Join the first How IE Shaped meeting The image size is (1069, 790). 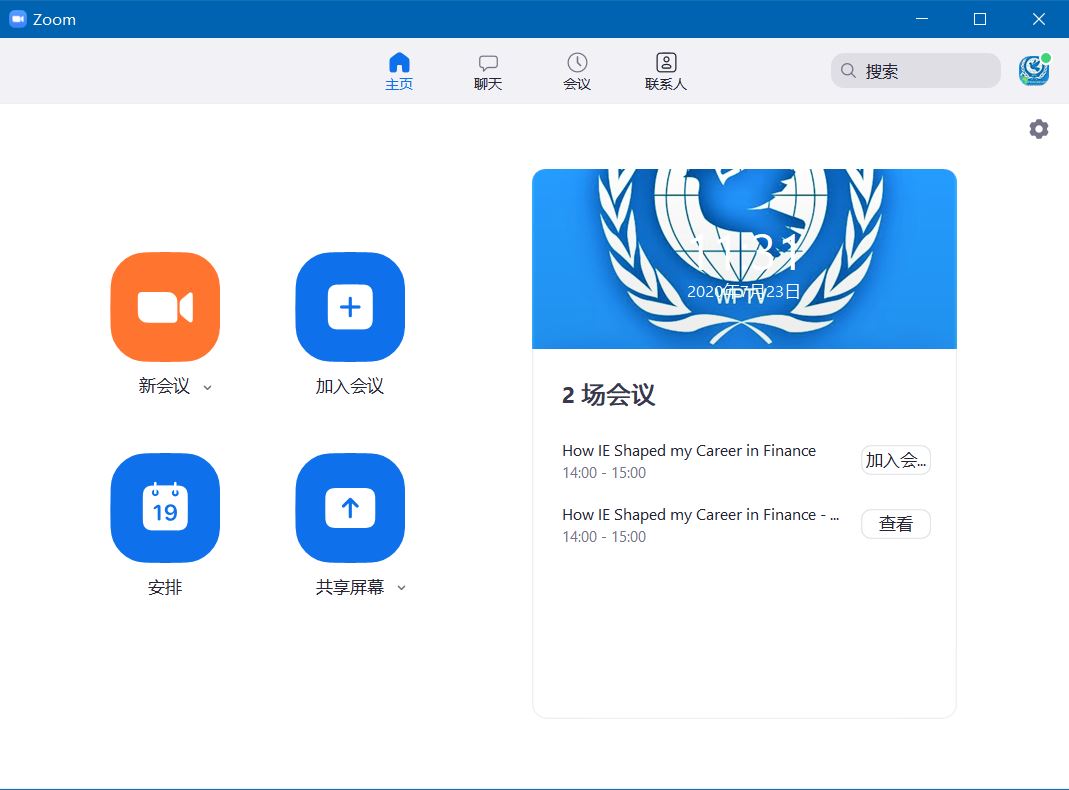click(896, 460)
